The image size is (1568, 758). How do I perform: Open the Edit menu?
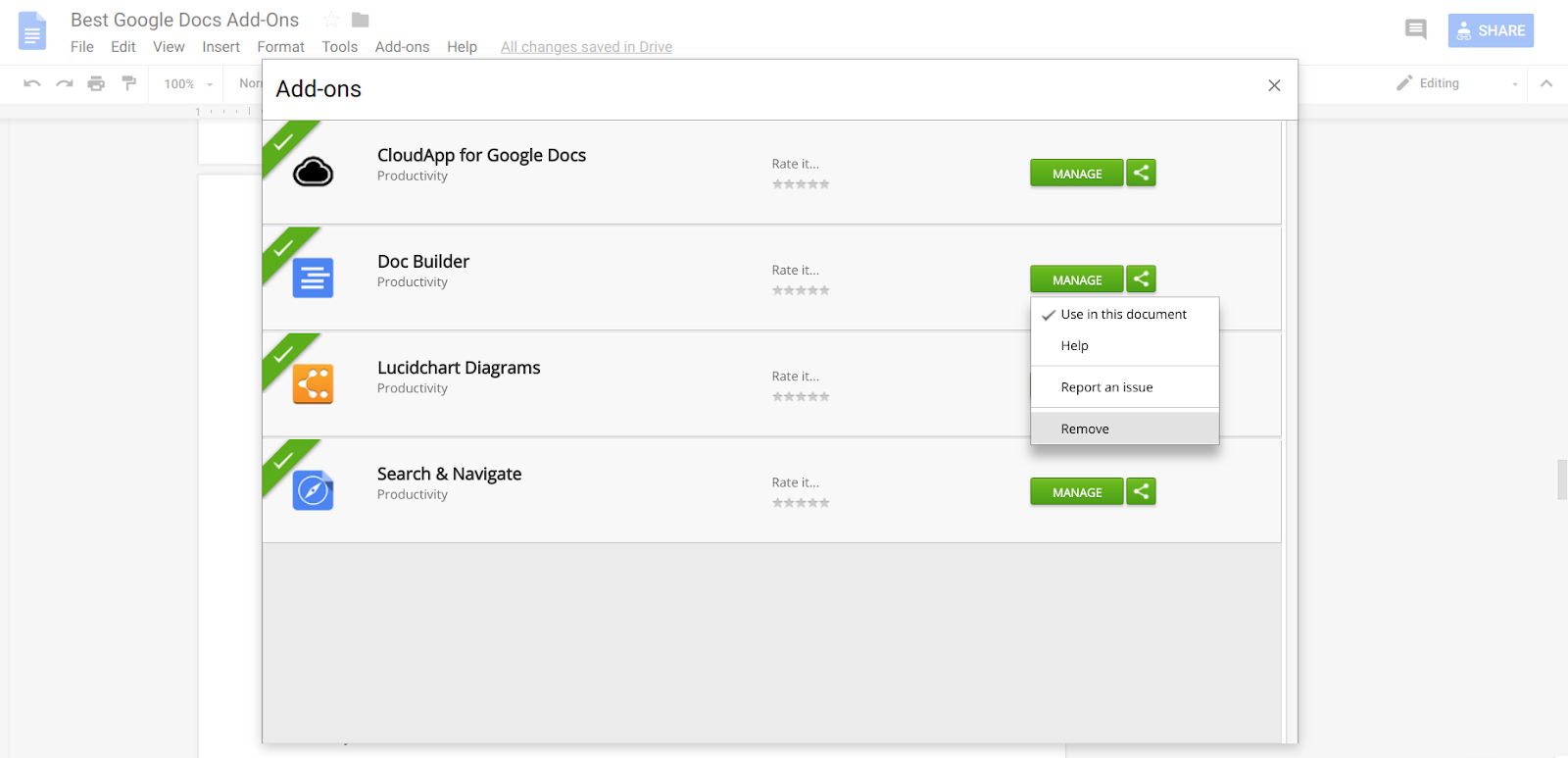123,47
